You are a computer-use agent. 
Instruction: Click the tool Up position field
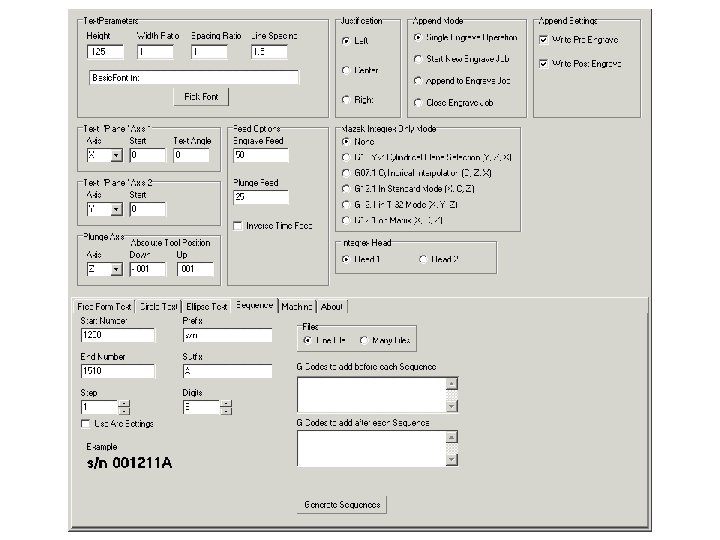click(x=195, y=269)
